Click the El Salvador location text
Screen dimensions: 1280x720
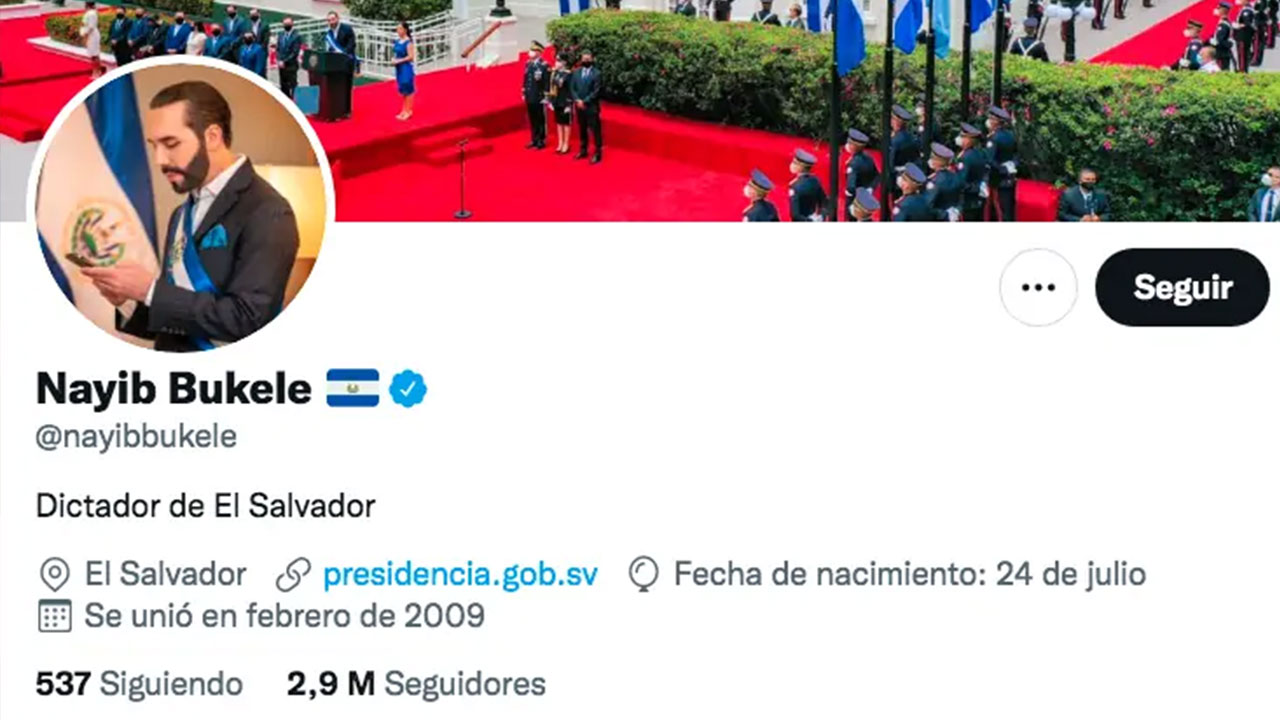(x=165, y=574)
